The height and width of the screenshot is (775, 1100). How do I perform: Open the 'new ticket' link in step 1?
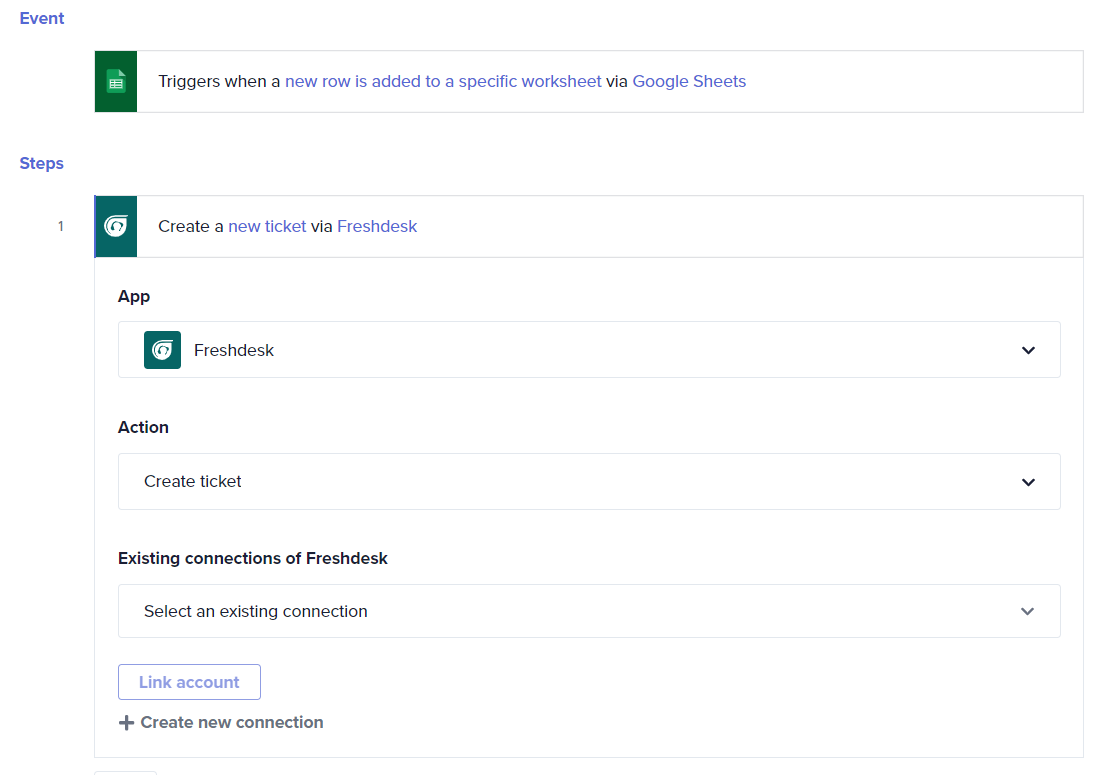267,227
